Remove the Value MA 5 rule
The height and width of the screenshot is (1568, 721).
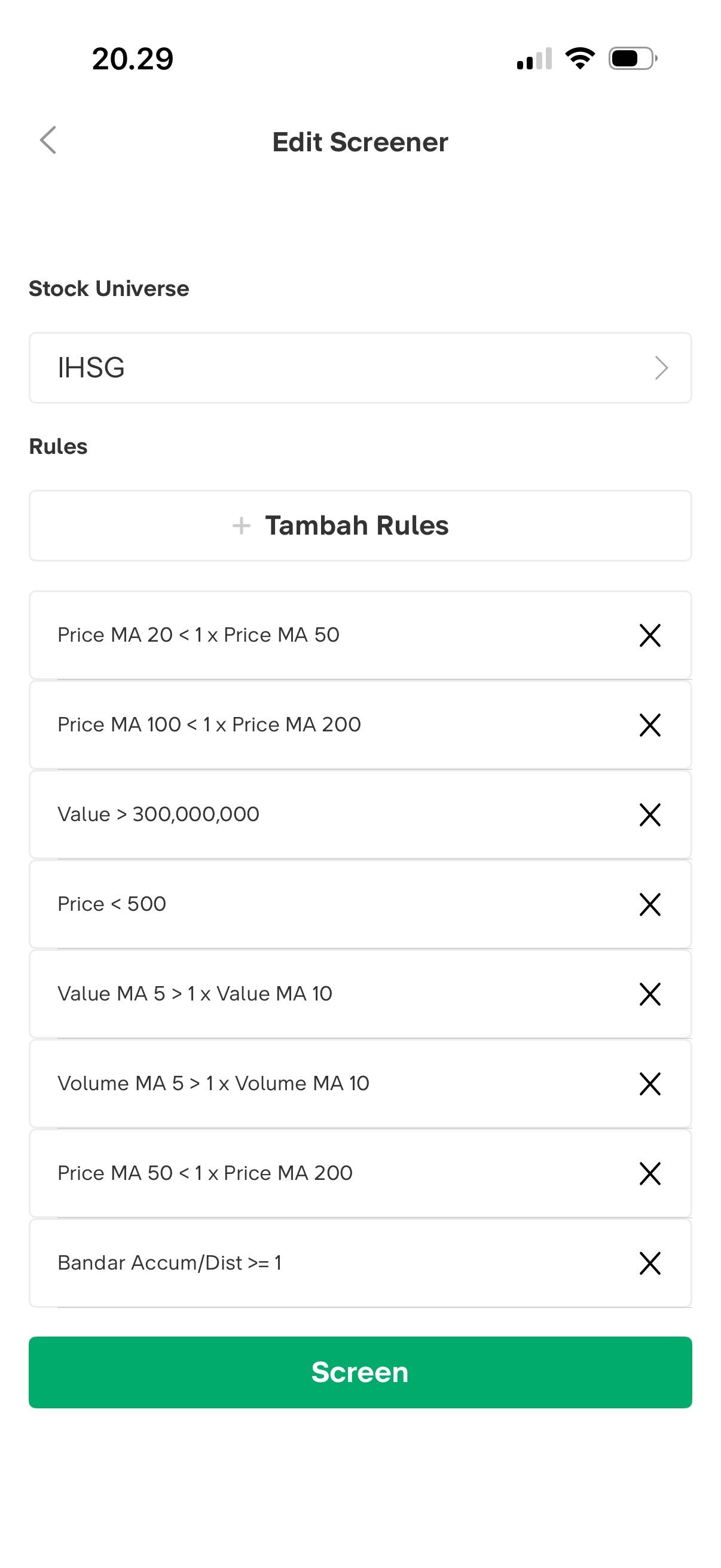click(x=650, y=994)
